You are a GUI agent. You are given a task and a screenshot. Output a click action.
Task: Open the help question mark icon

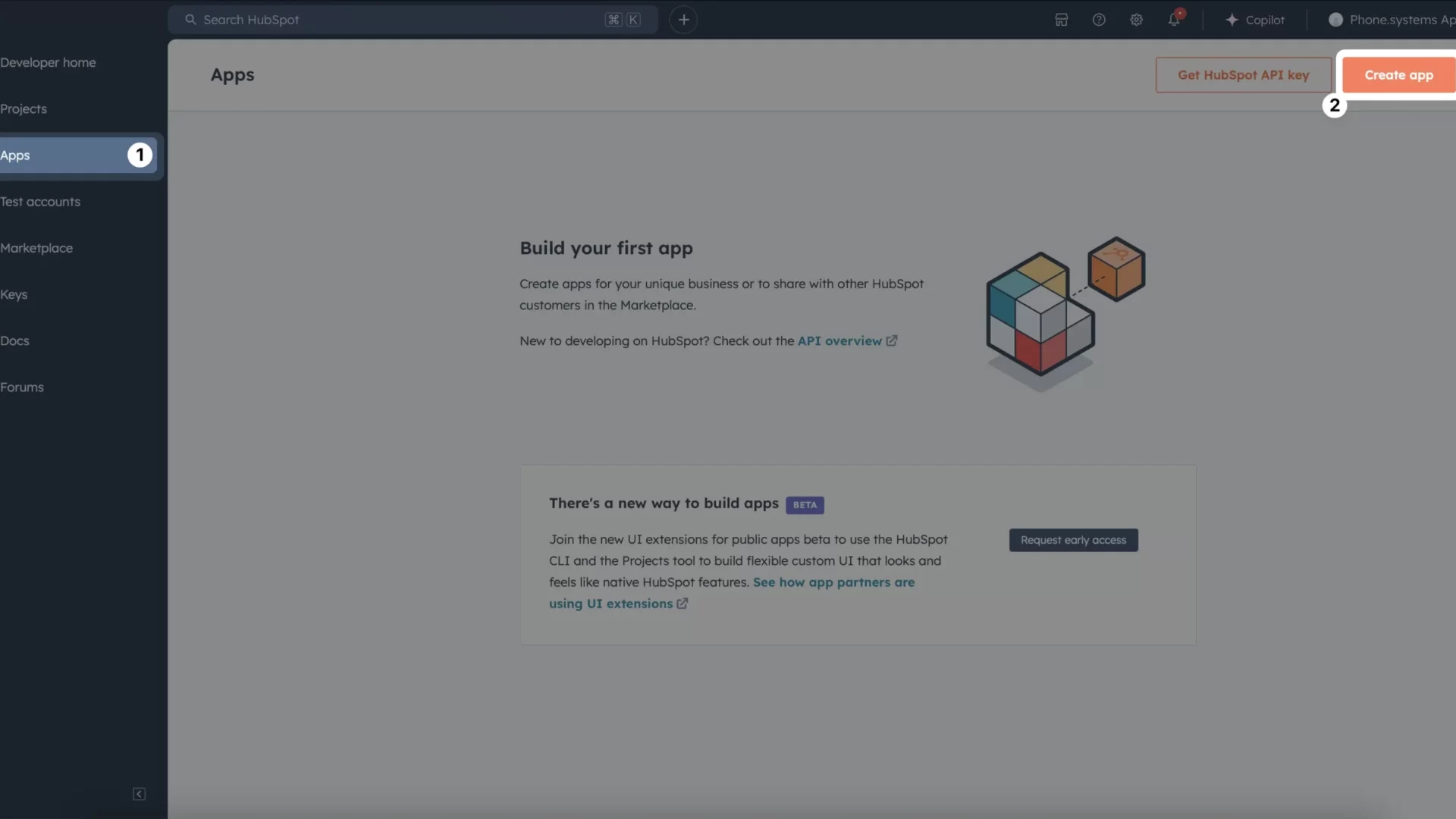click(1099, 20)
